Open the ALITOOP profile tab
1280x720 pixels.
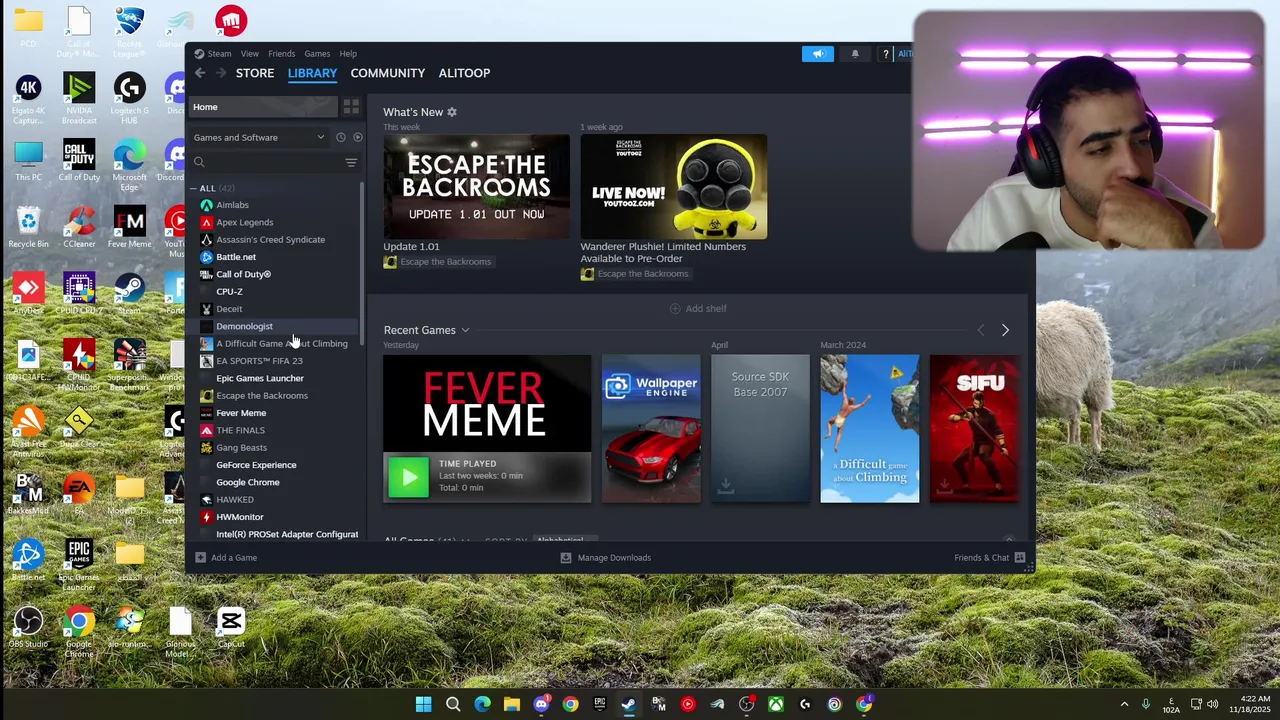tap(464, 73)
